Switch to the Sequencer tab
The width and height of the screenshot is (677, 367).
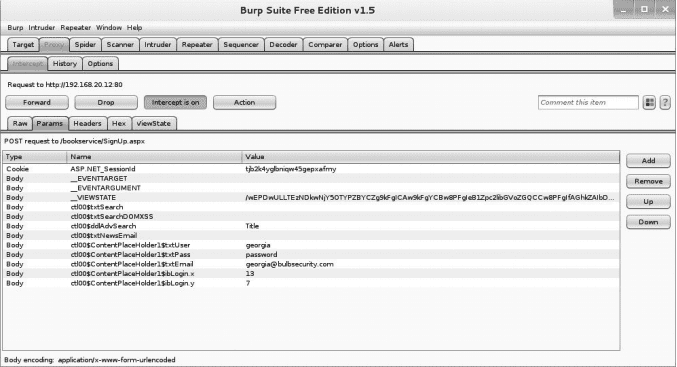pyautogui.click(x=241, y=44)
